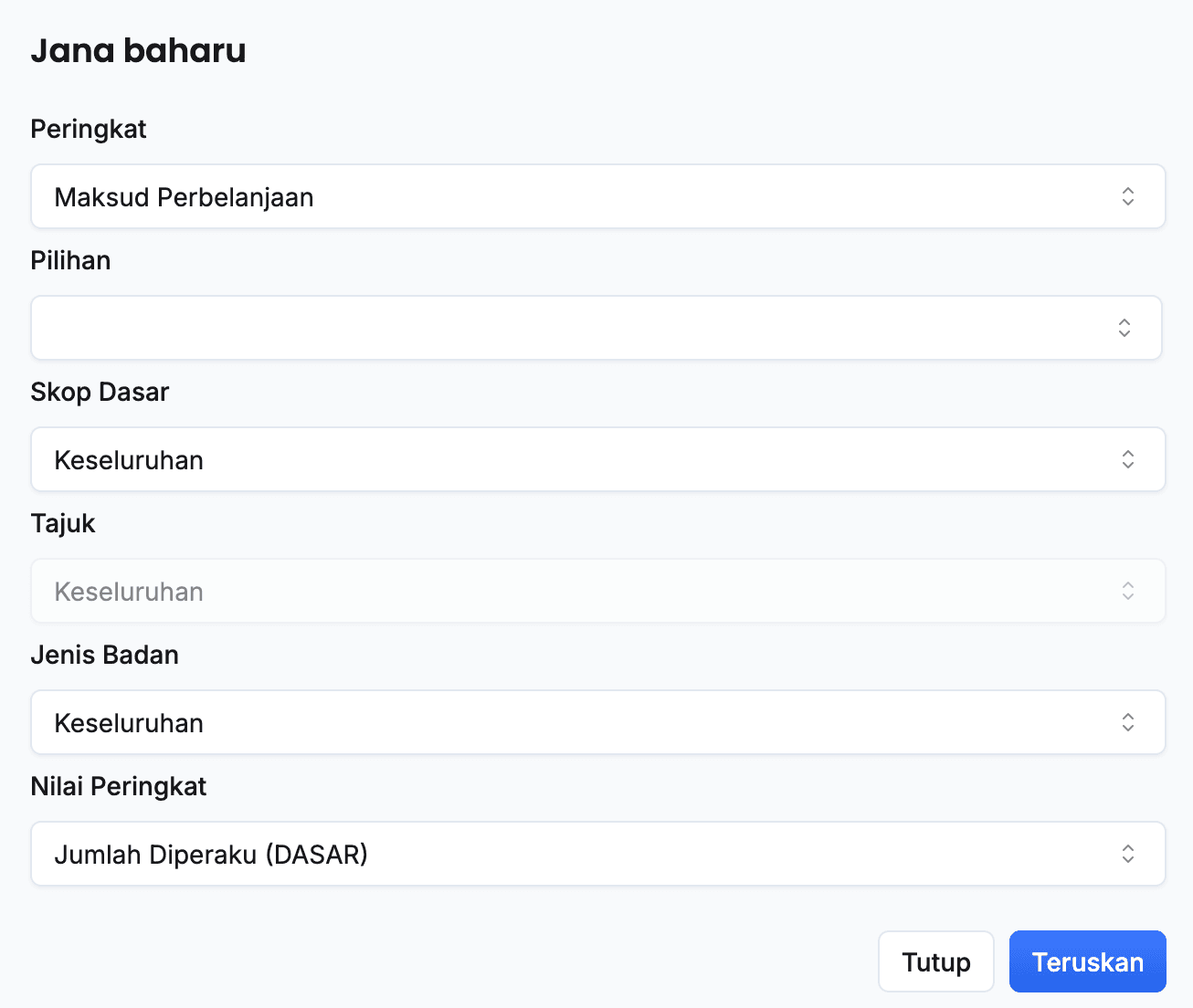
Task: Click the Nilai Peringkat field label
Action: click(x=119, y=786)
